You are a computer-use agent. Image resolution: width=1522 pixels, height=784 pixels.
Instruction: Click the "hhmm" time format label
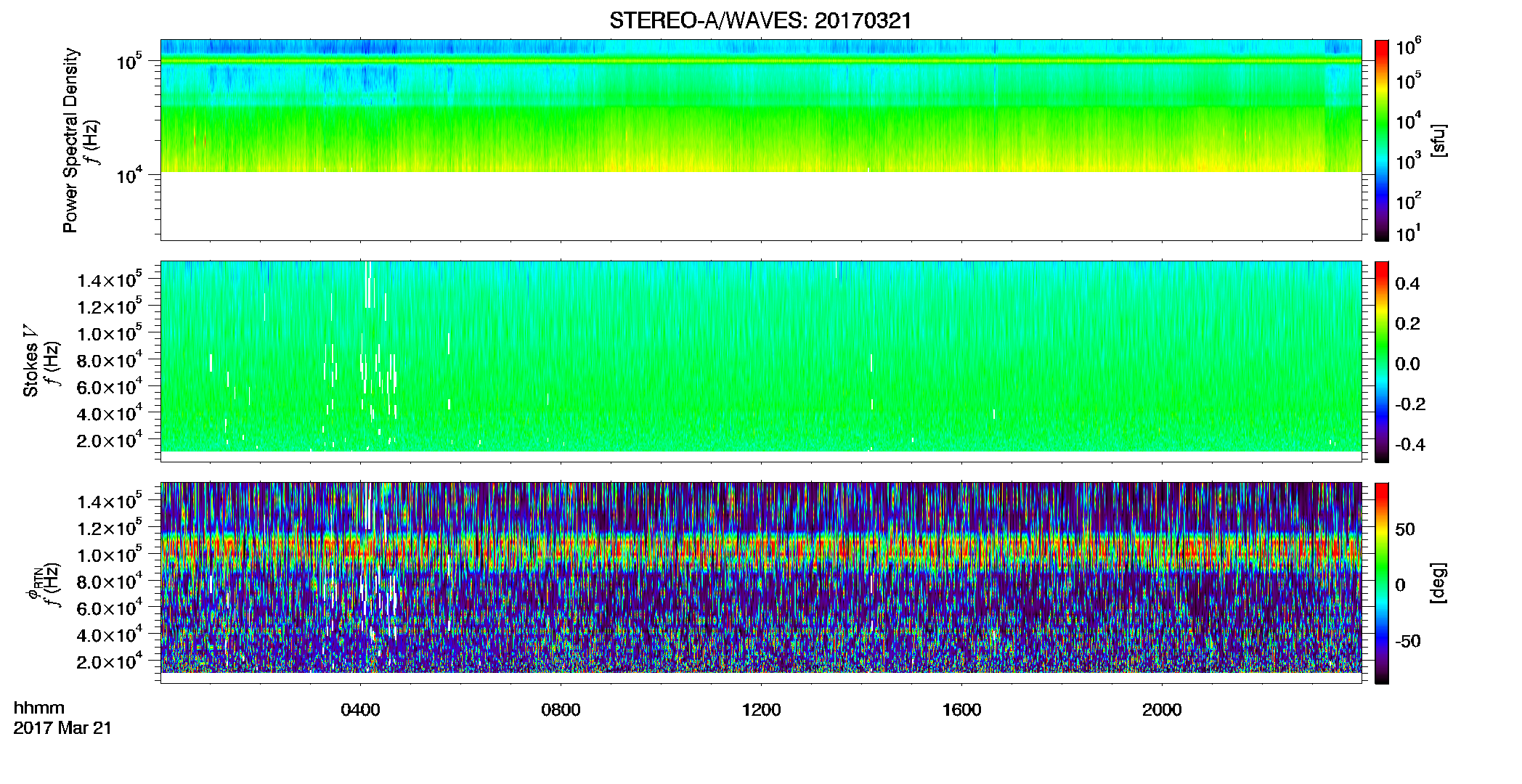coord(39,709)
